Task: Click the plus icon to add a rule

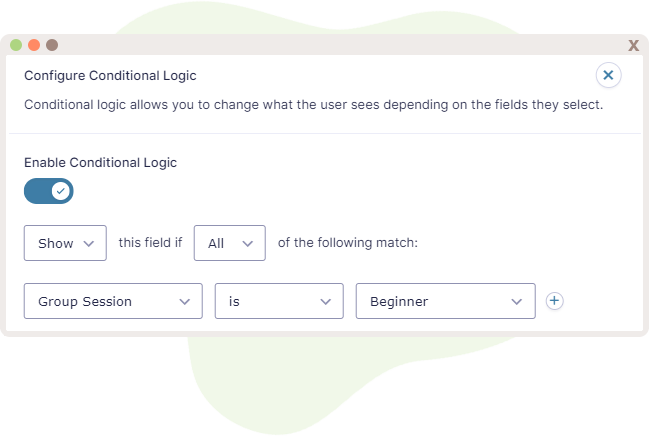Action: point(554,301)
